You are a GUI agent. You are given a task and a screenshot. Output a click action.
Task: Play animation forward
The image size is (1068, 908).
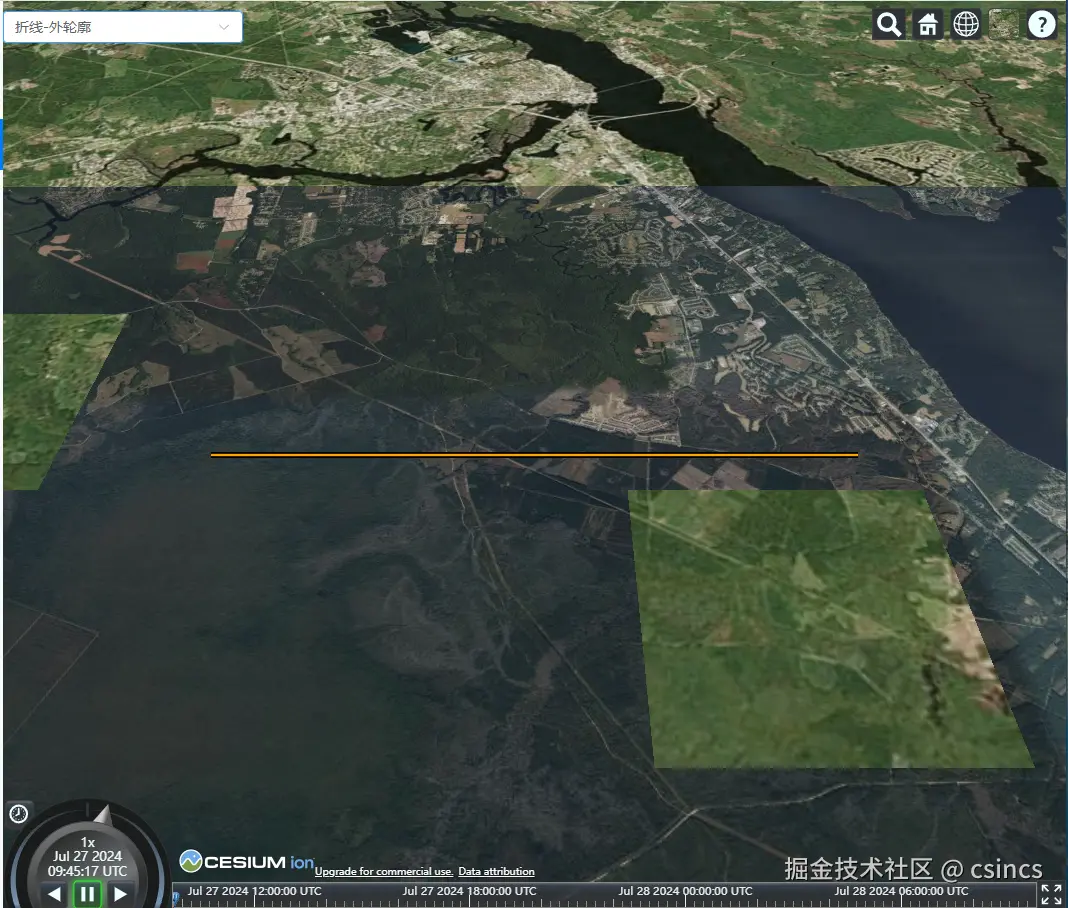[x=120, y=894]
